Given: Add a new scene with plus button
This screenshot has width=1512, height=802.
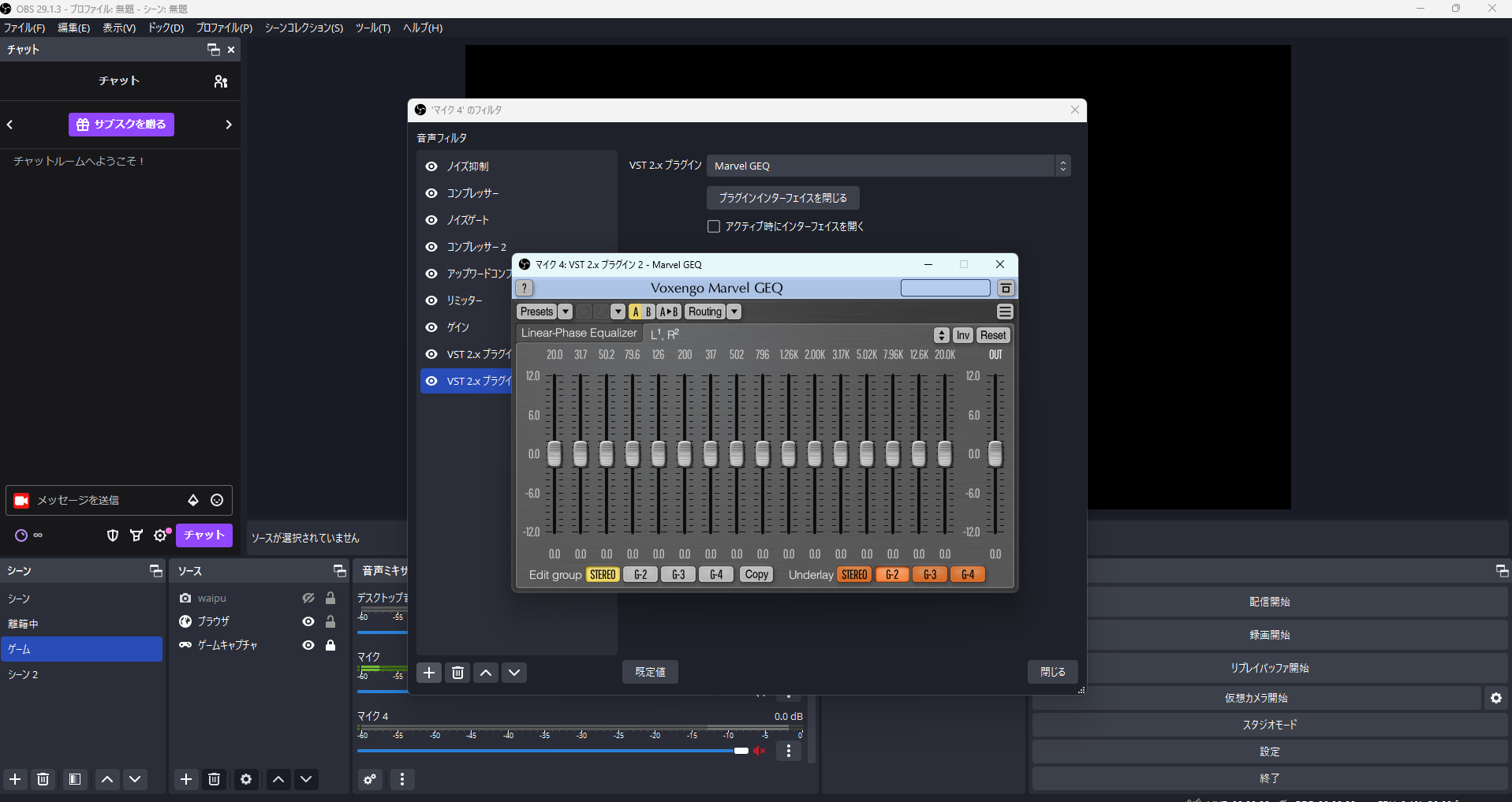Looking at the screenshot, I should click(x=15, y=779).
